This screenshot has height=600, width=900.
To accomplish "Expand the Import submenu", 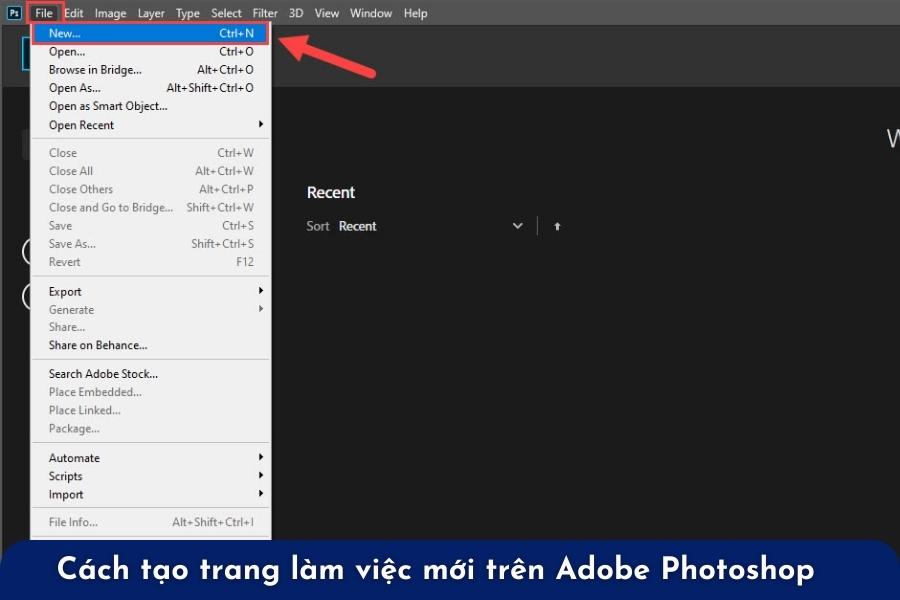I will click(x=65, y=494).
